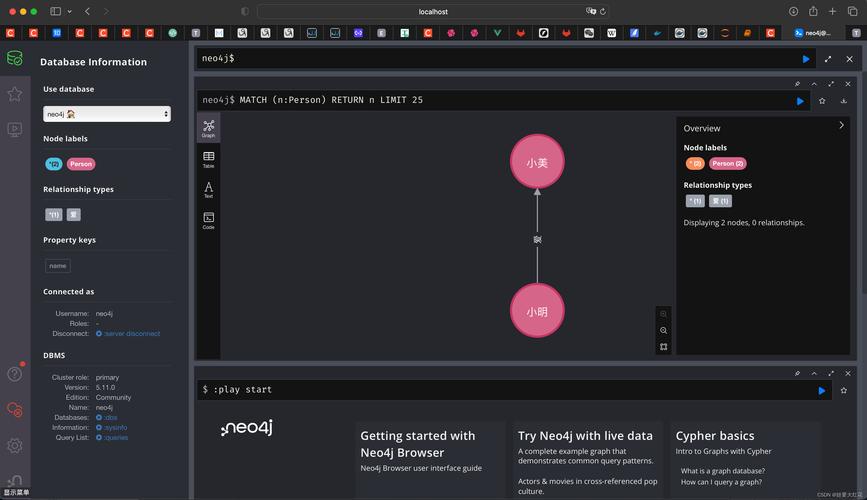This screenshot has height=500, width=867.
Task: Open the Browser Settings gear icon
Action: tap(15, 445)
